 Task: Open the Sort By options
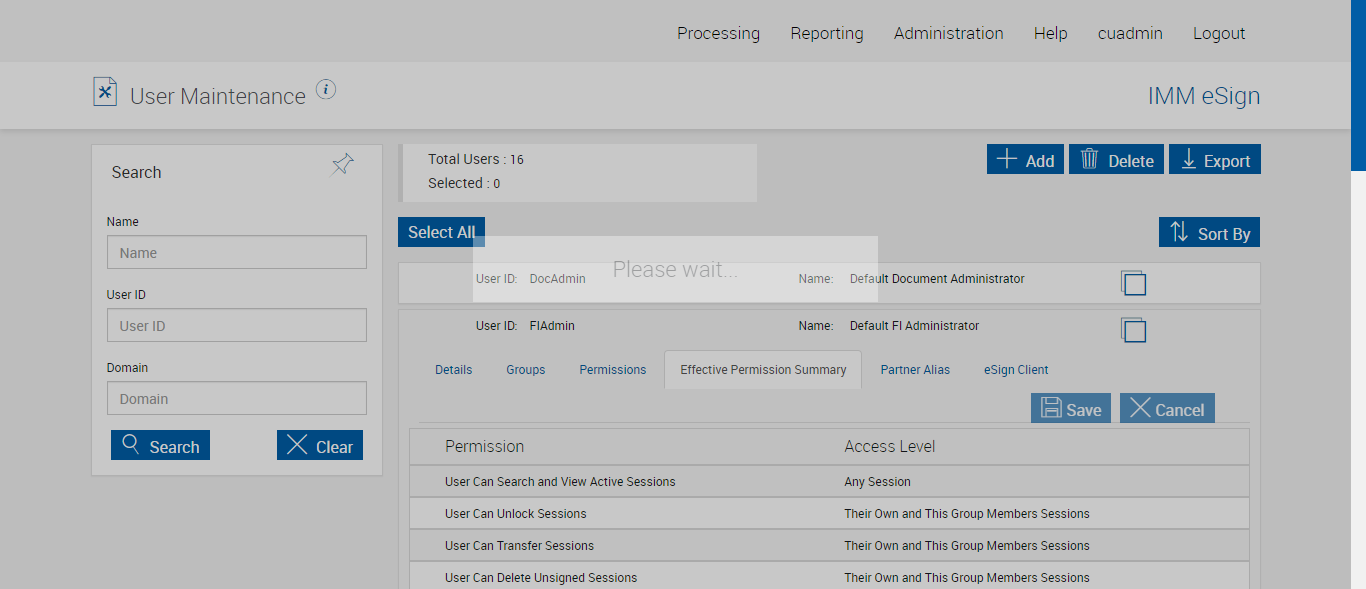[x=1210, y=233]
